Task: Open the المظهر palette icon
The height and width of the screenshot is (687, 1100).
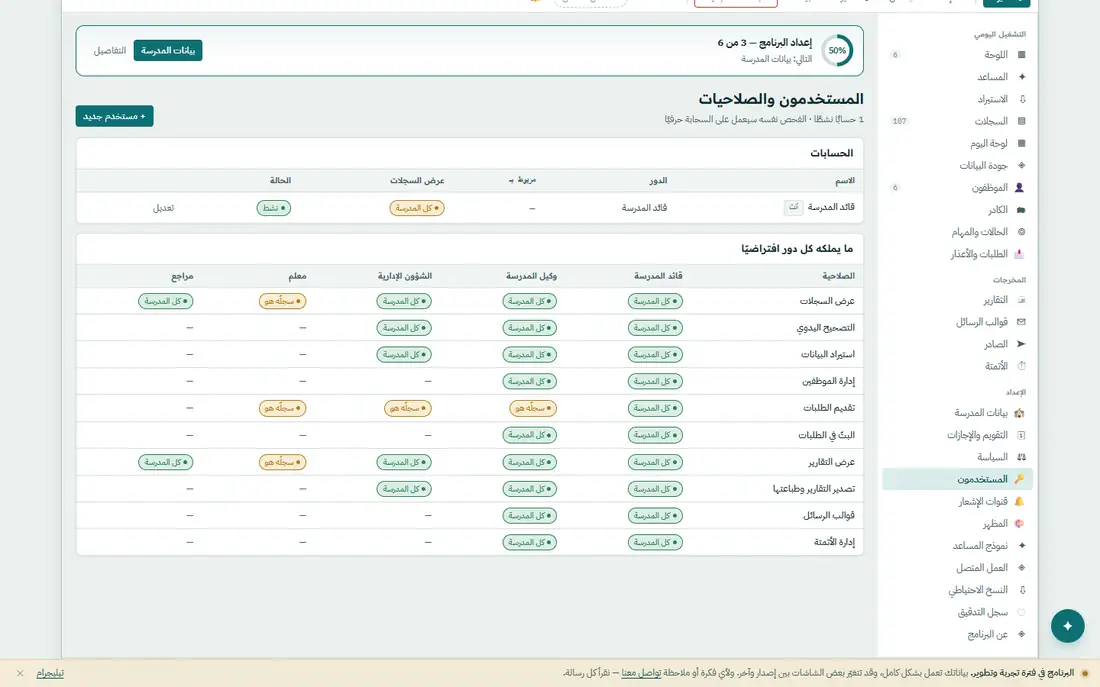Action: [x=1019, y=523]
